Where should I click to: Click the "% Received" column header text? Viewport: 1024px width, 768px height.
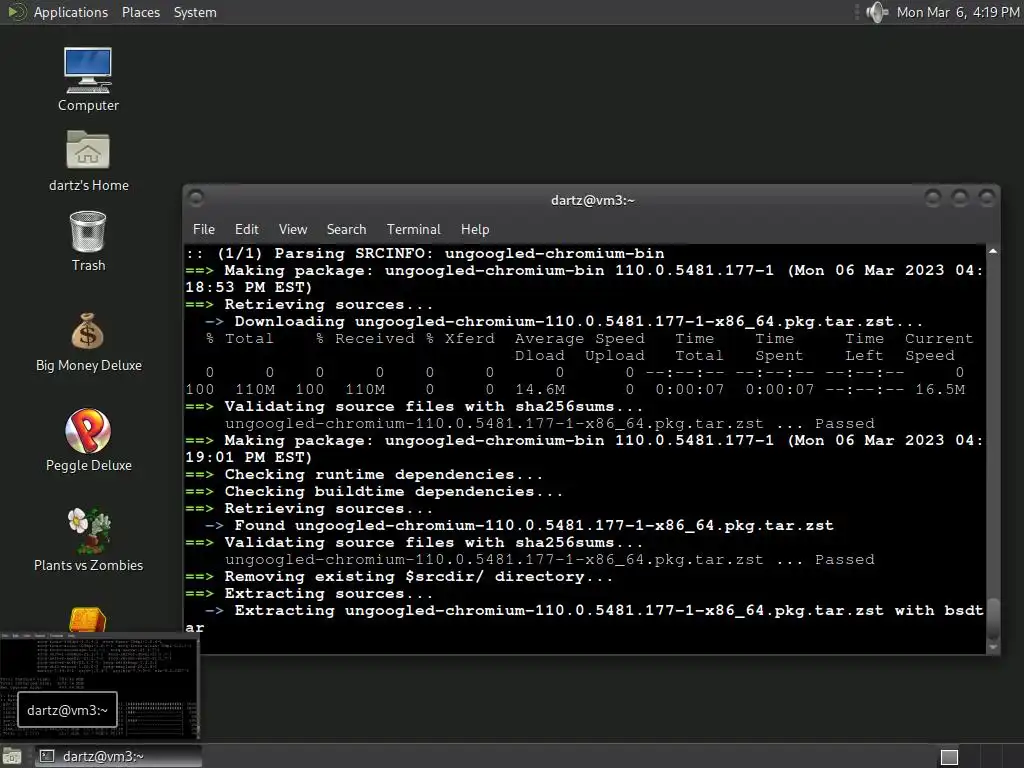tap(365, 338)
